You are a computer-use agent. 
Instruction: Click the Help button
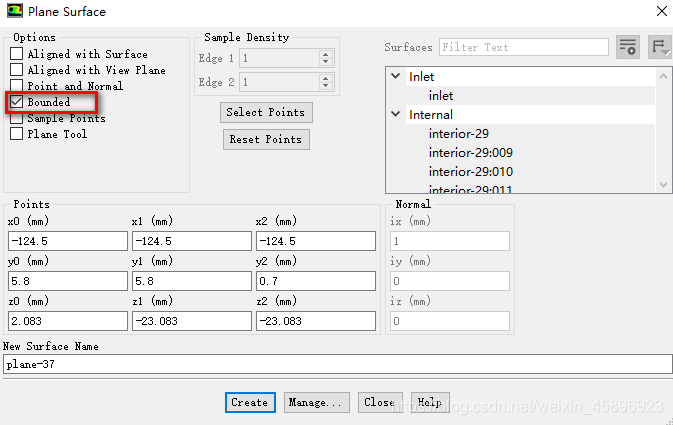(429, 402)
